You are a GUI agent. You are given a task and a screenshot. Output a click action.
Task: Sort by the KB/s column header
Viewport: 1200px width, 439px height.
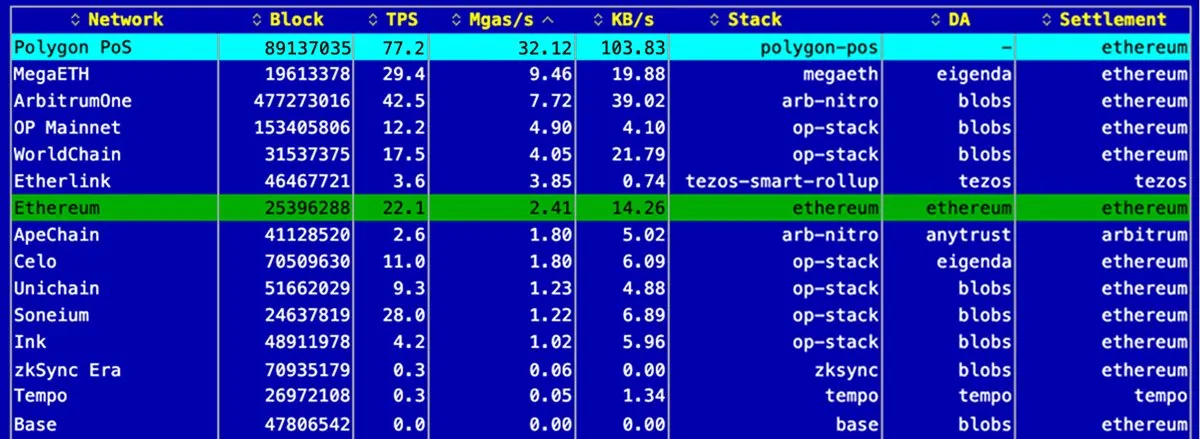pyautogui.click(x=622, y=20)
